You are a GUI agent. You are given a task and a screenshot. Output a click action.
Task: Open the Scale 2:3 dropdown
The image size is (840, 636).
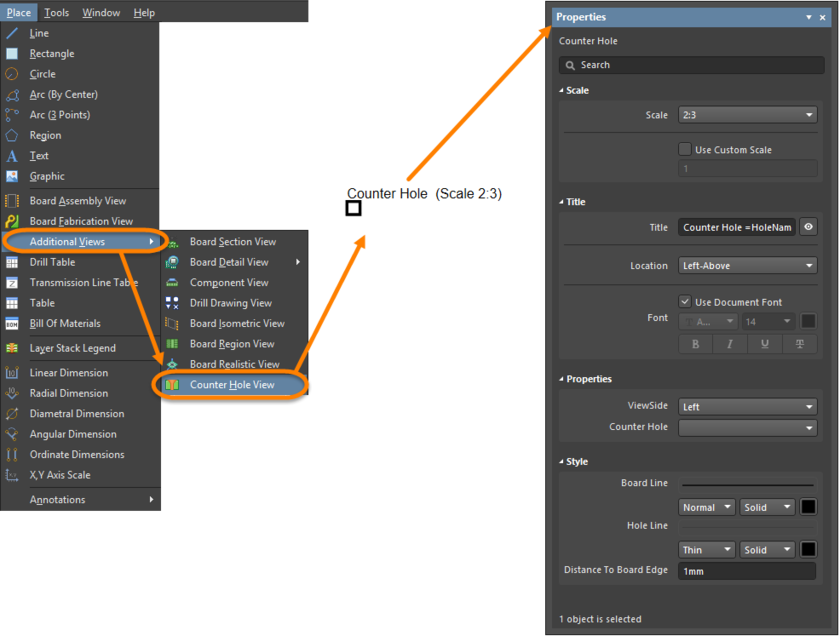pos(747,115)
